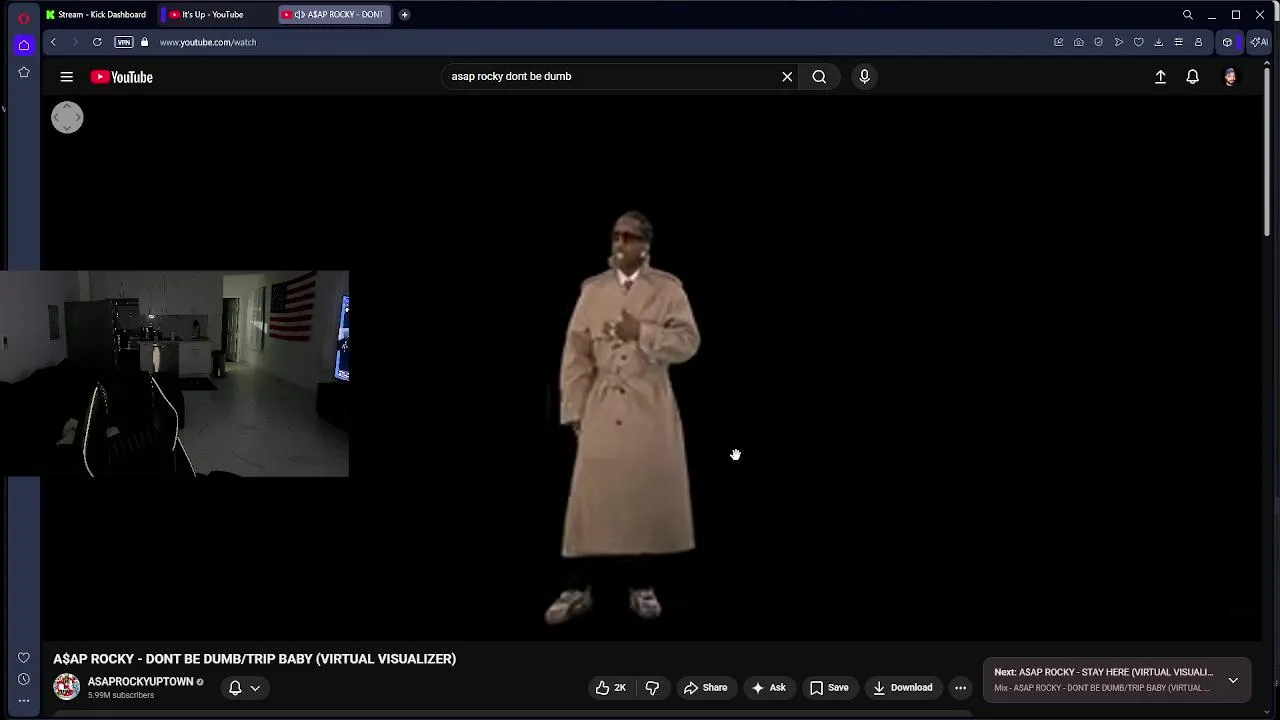Image resolution: width=1280 pixels, height=720 pixels.
Task: Run the YouTube search magnifier button
Action: 819,76
